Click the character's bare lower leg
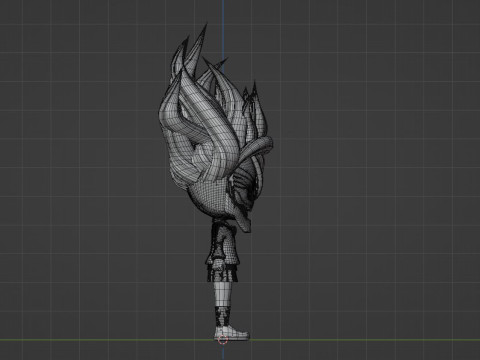The height and width of the screenshot is (360, 480). (224, 294)
